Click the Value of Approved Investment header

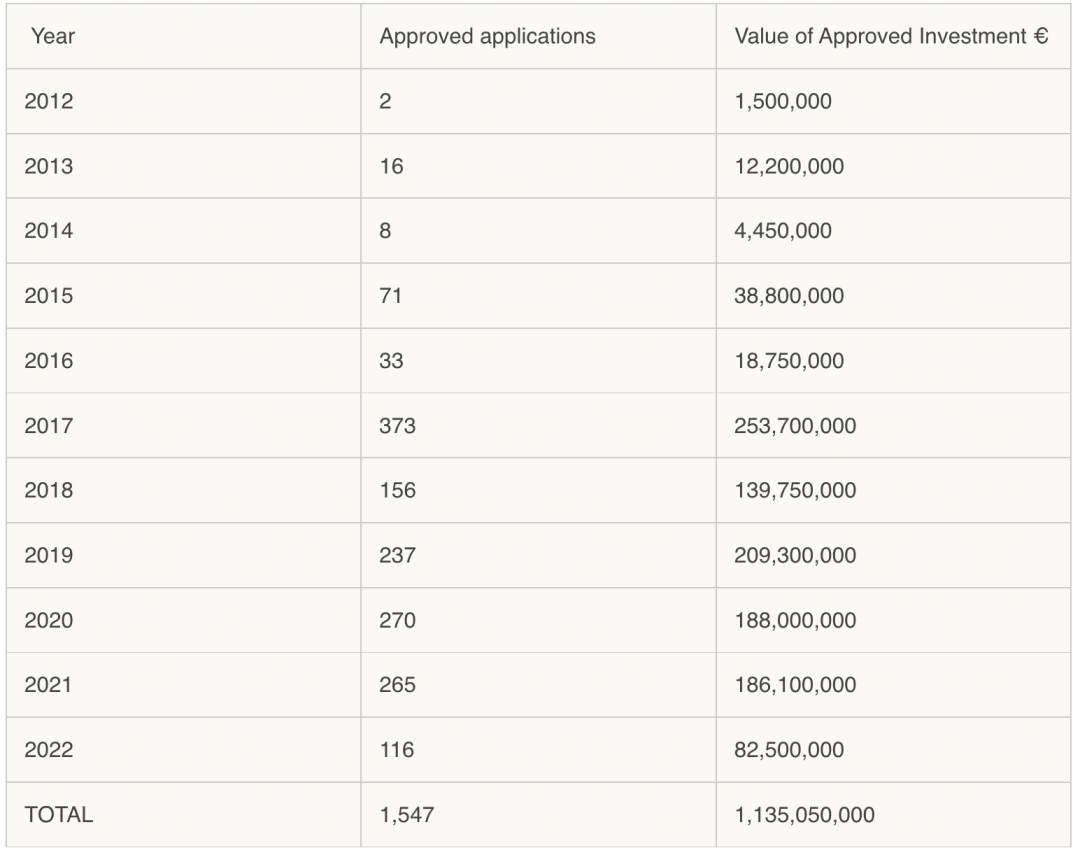(x=891, y=37)
